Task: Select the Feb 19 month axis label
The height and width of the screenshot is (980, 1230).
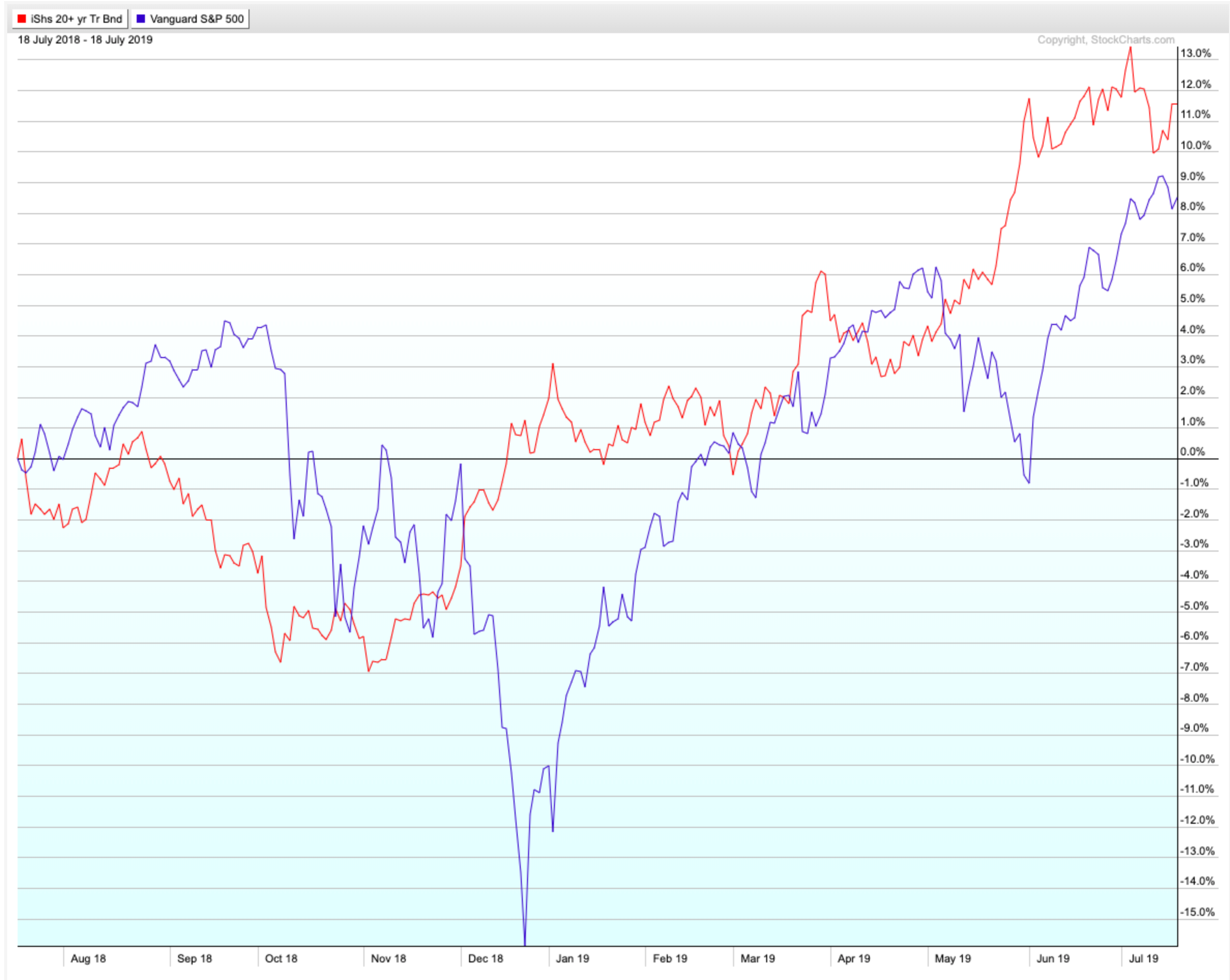Action: 670,958
